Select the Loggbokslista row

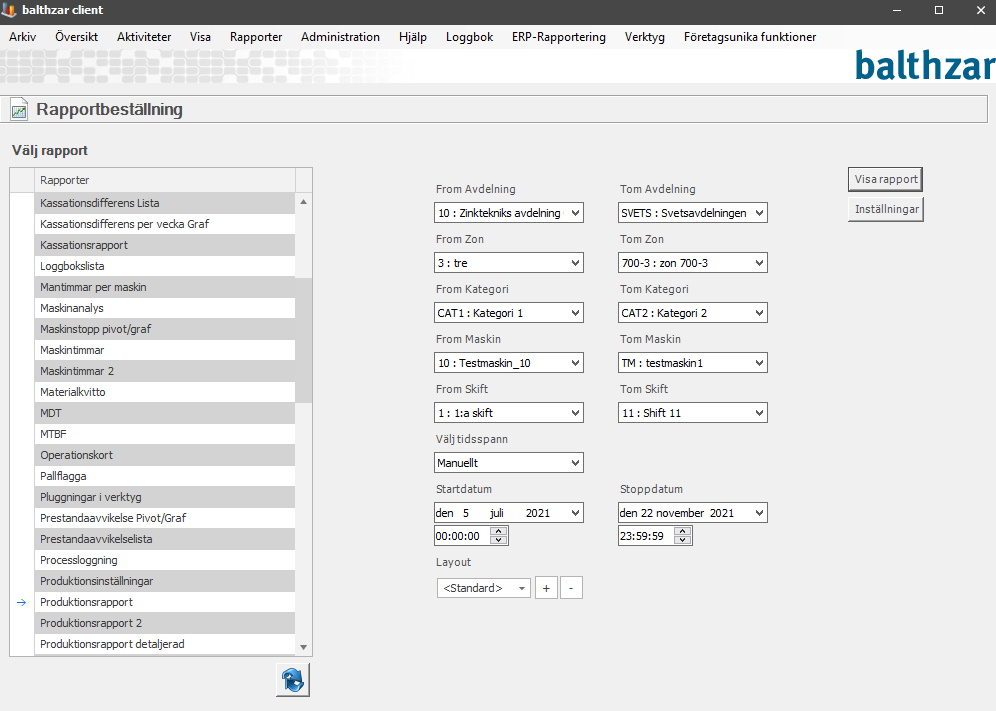click(165, 266)
